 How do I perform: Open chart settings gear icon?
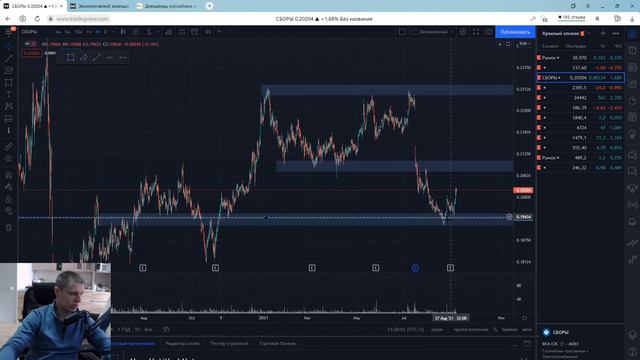[463, 32]
